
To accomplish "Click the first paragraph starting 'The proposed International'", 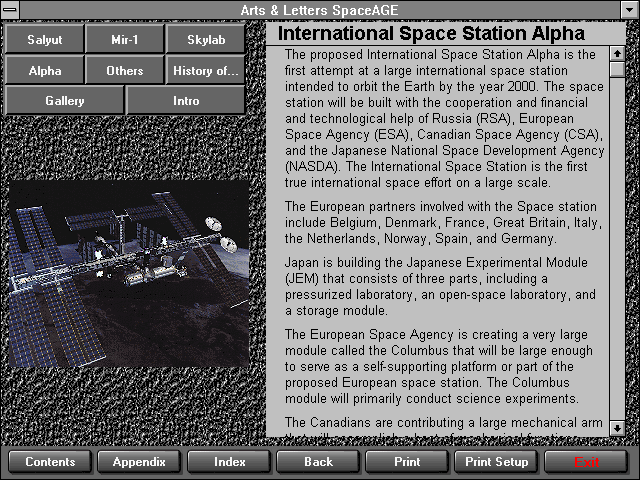I will point(444,118).
